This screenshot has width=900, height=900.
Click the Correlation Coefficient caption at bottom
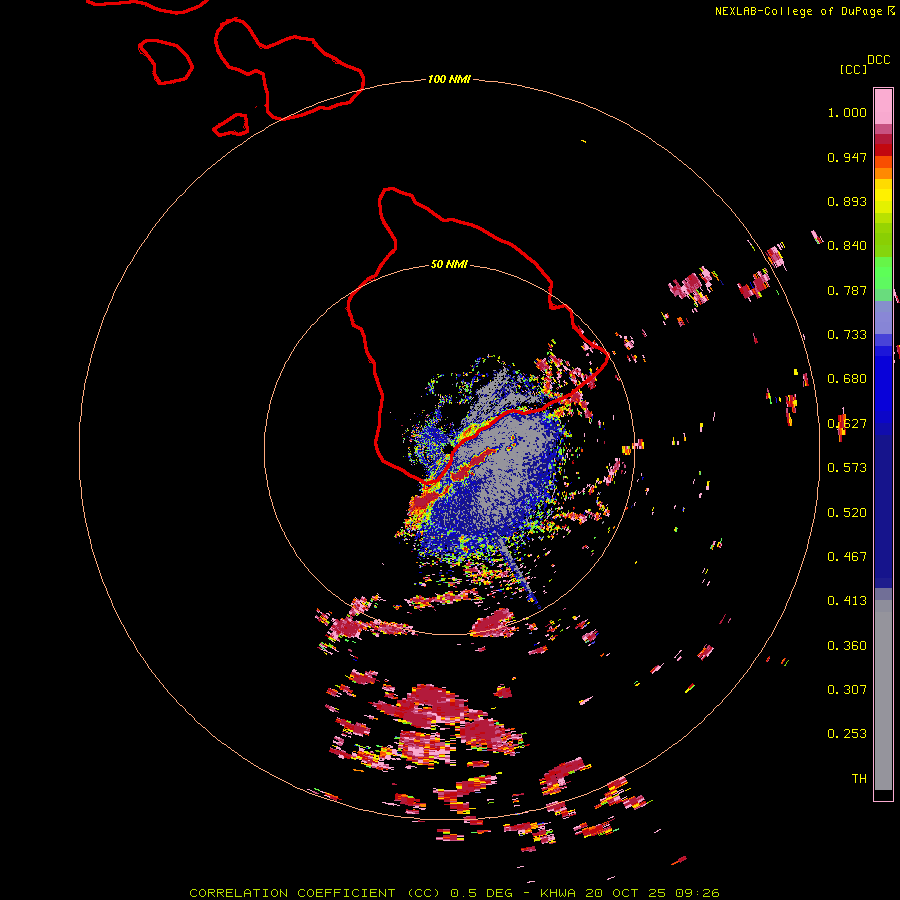click(x=454, y=893)
